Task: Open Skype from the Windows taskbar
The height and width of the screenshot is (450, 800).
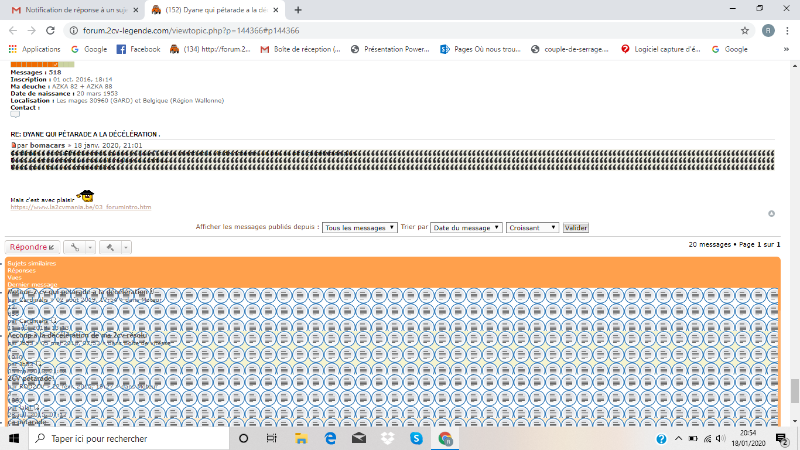Action: tap(416, 439)
